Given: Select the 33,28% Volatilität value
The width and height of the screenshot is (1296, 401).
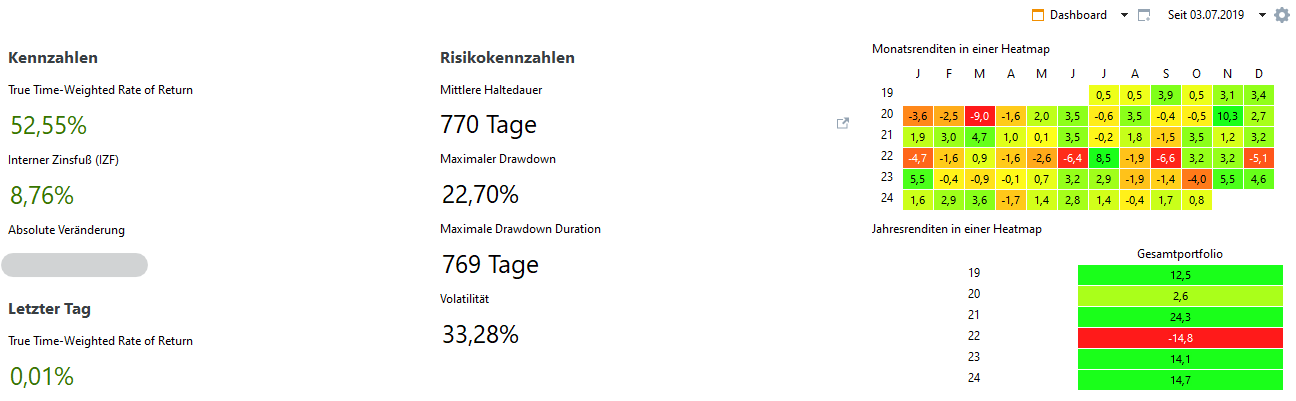Looking at the screenshot, I should click(x=480, y=334).
